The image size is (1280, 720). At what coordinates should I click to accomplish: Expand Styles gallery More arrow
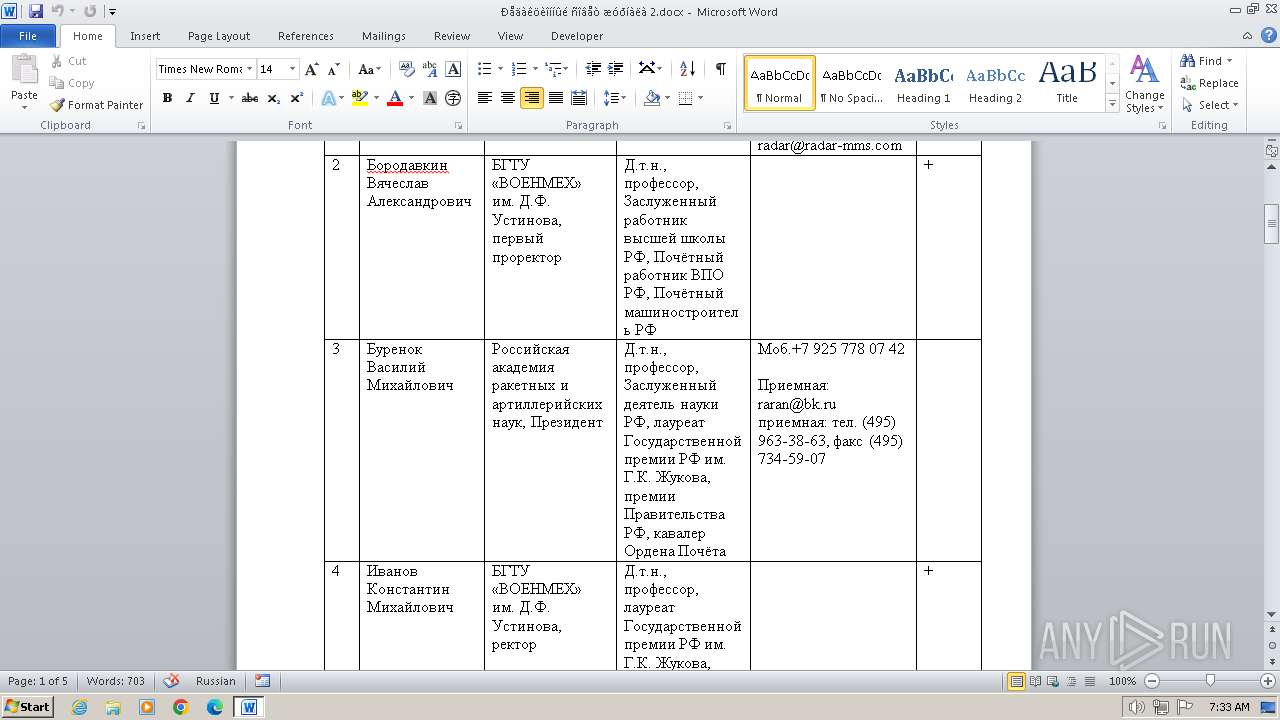click(1112, 104)
